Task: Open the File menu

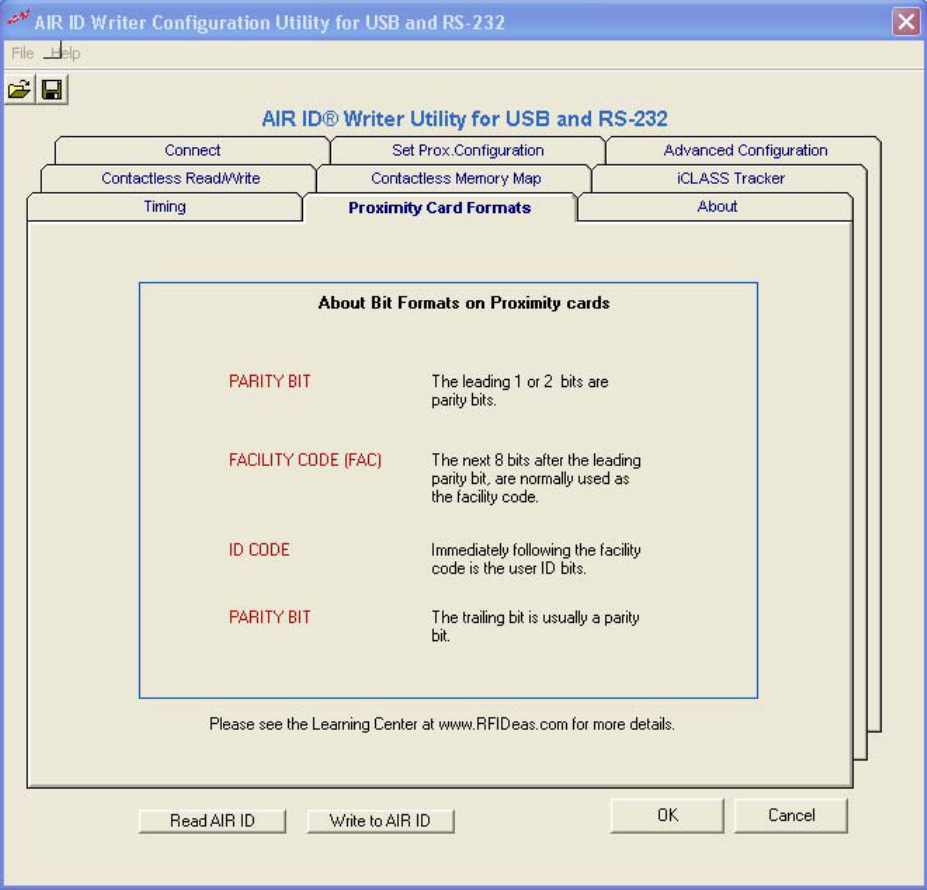Action: pos(22,53)
